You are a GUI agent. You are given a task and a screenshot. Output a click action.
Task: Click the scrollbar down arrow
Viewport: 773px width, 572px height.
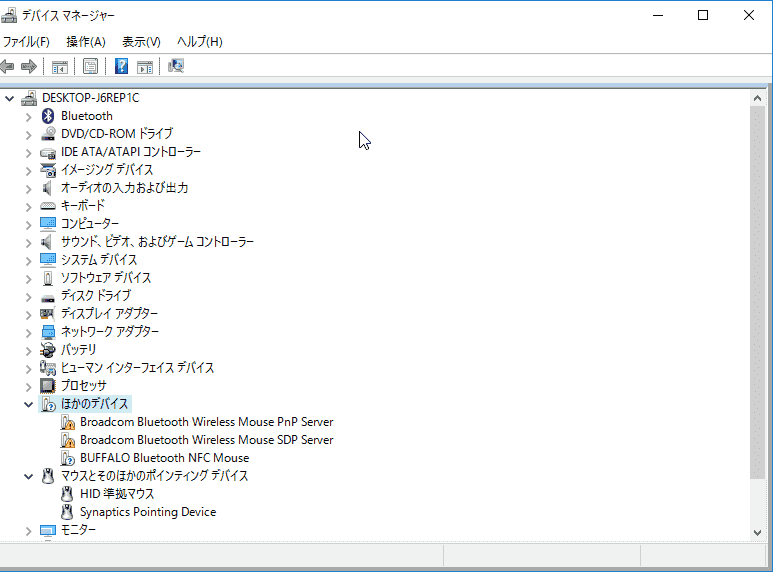[757, 533]
